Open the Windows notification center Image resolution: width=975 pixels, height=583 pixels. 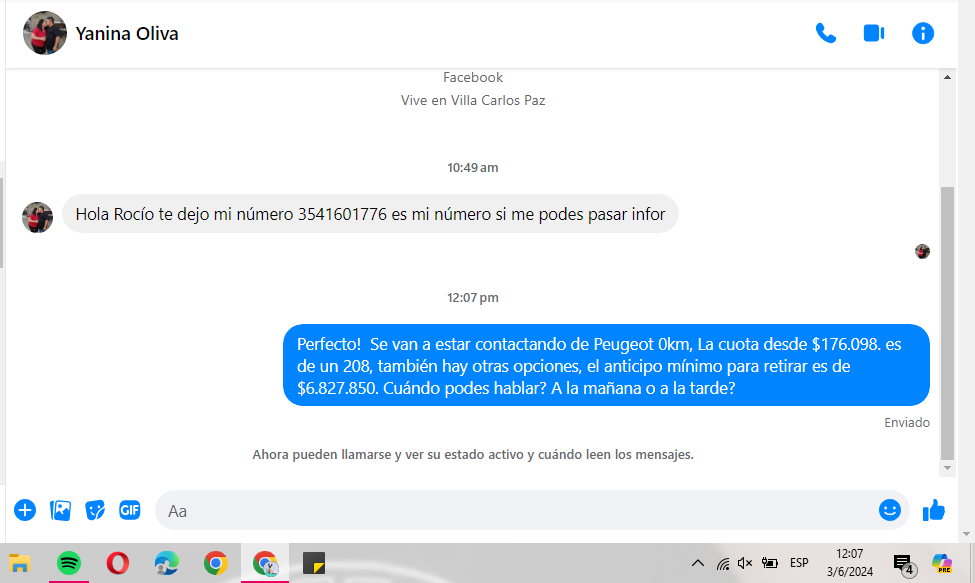902,563
